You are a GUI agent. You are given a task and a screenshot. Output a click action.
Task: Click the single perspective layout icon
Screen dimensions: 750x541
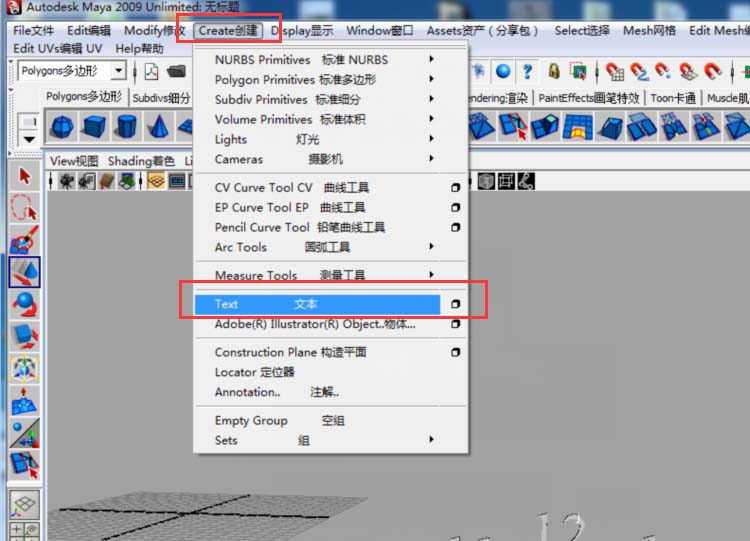[x=24, y=504]
